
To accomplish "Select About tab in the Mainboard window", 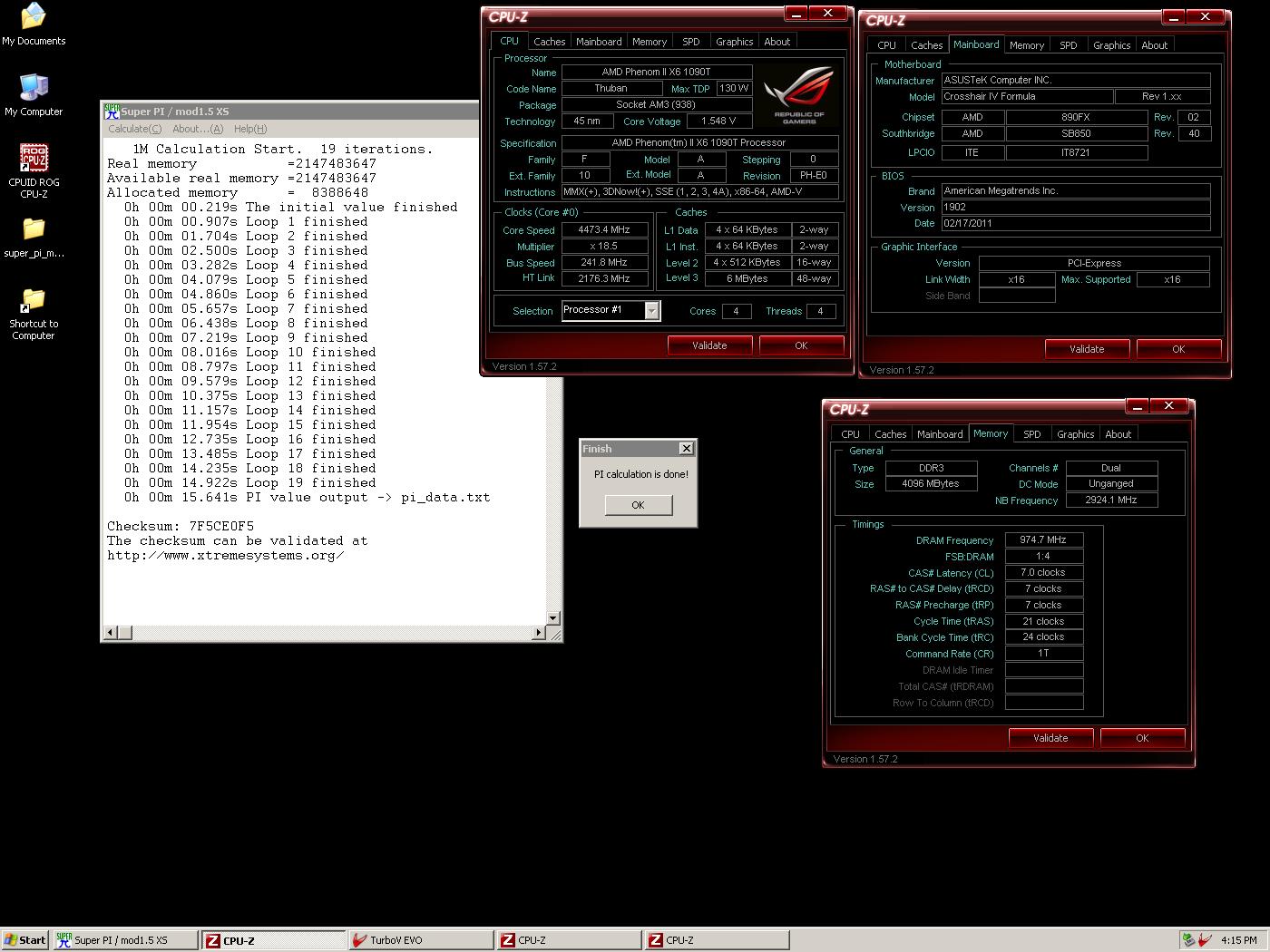I will point(1154,45).
